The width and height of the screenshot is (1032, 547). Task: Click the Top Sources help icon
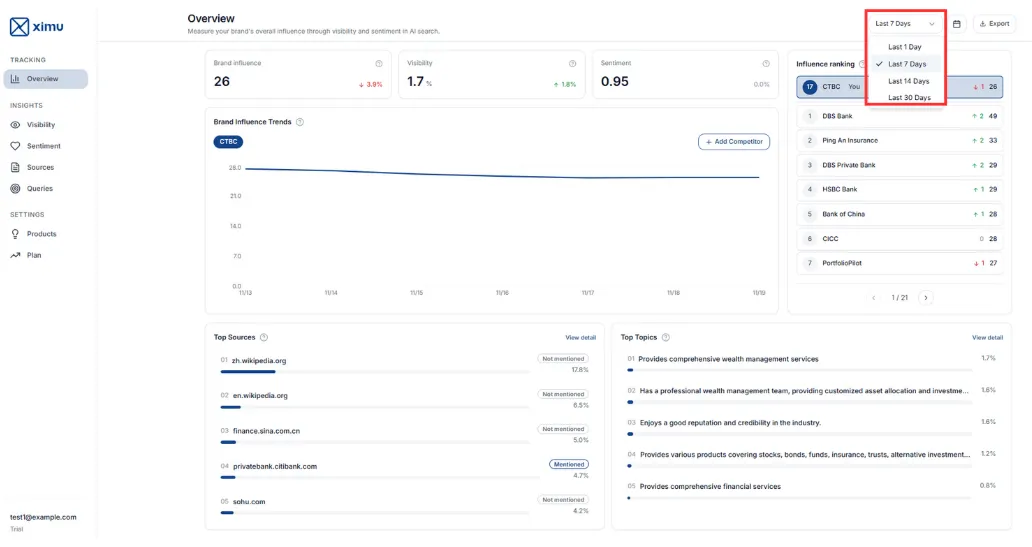(x=264, y=337)
